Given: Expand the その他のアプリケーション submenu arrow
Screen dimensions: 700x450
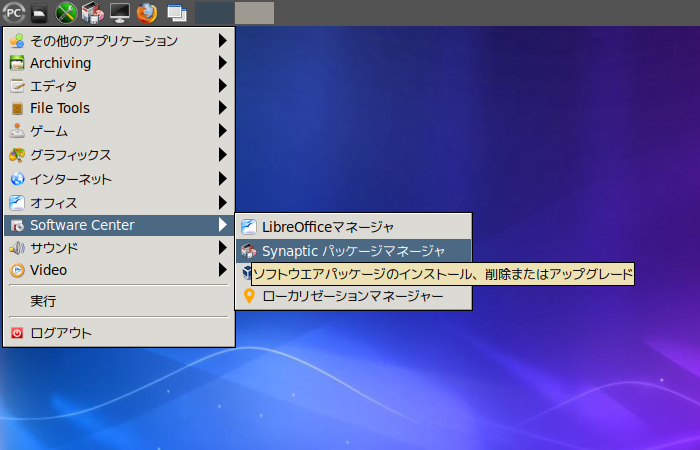Looking at the screenshot, I should (222, 41).
